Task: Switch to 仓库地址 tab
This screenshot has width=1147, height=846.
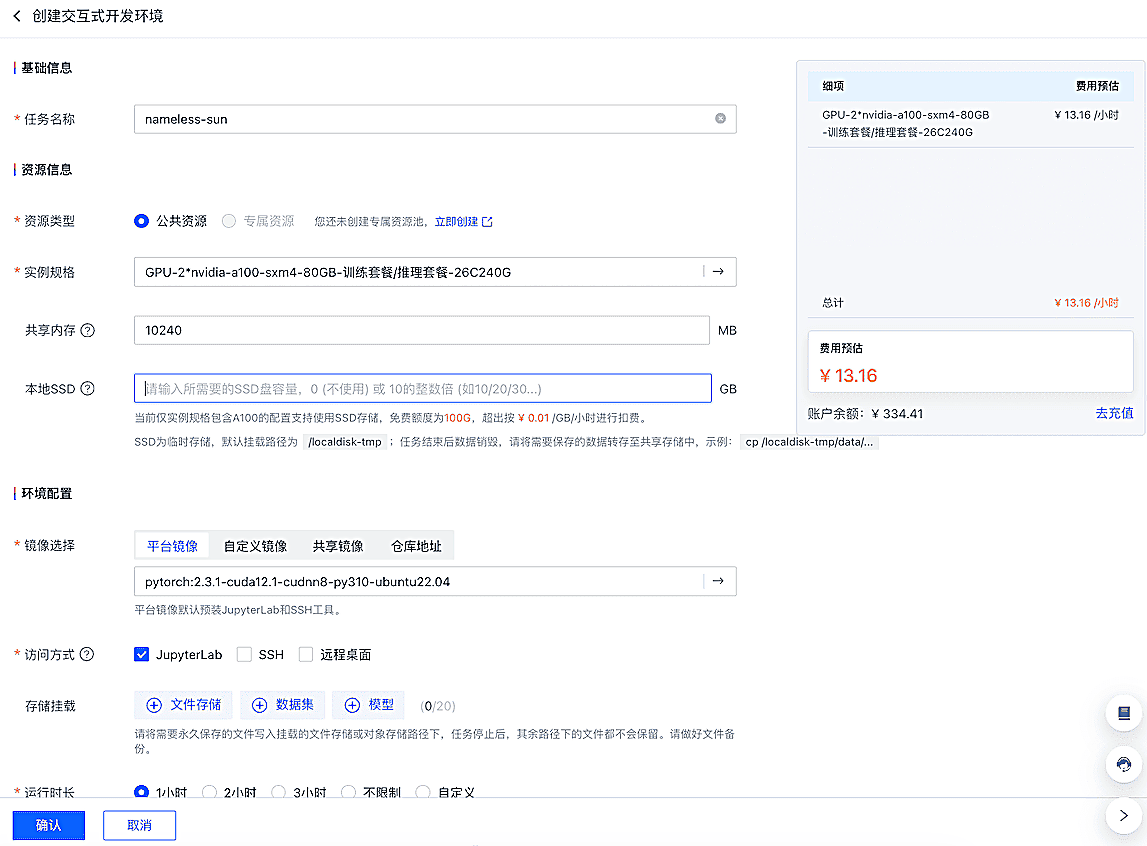Action: pyautogui.click(x=416, y=545)
